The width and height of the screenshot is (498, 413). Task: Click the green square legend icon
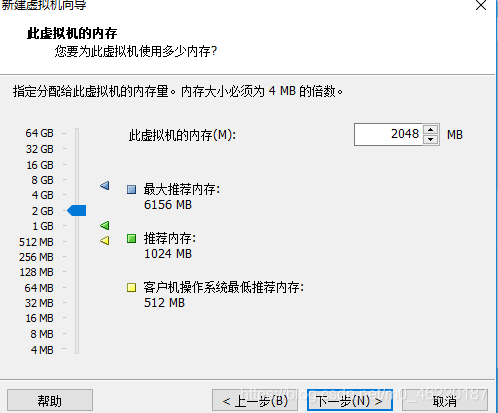(x=132, y=238)
